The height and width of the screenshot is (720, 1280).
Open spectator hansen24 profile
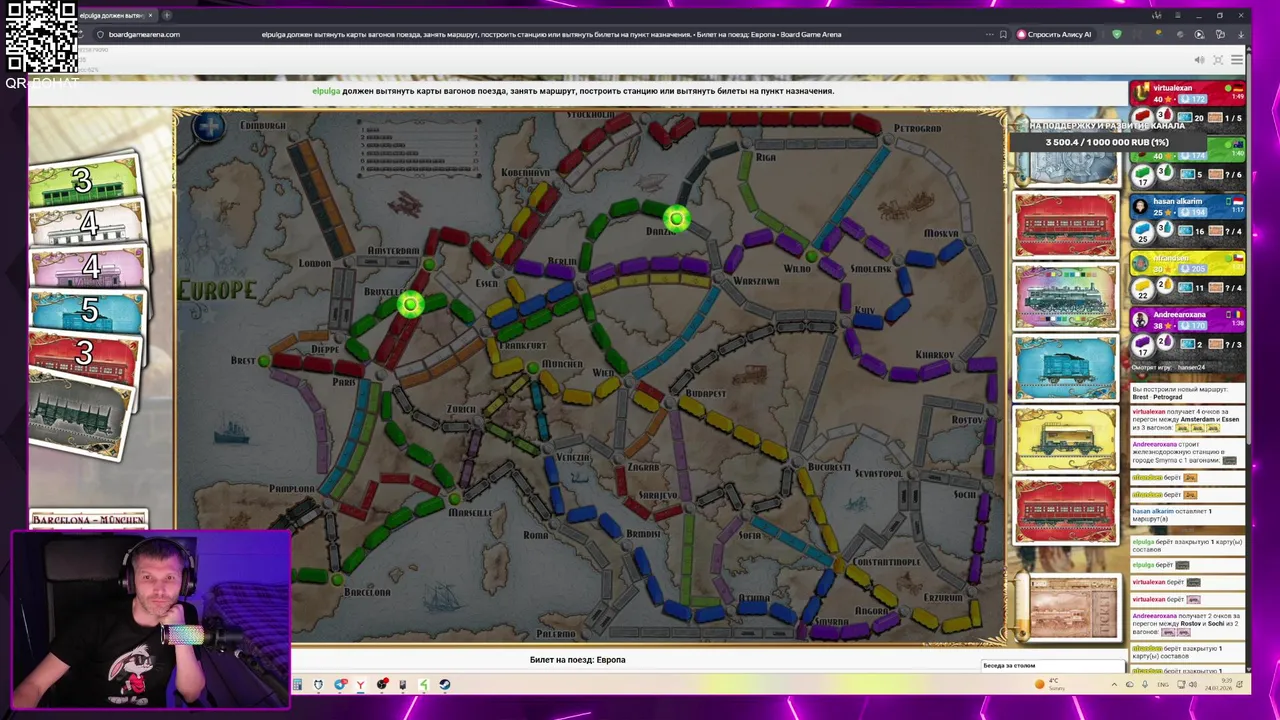coord(1191,367)
